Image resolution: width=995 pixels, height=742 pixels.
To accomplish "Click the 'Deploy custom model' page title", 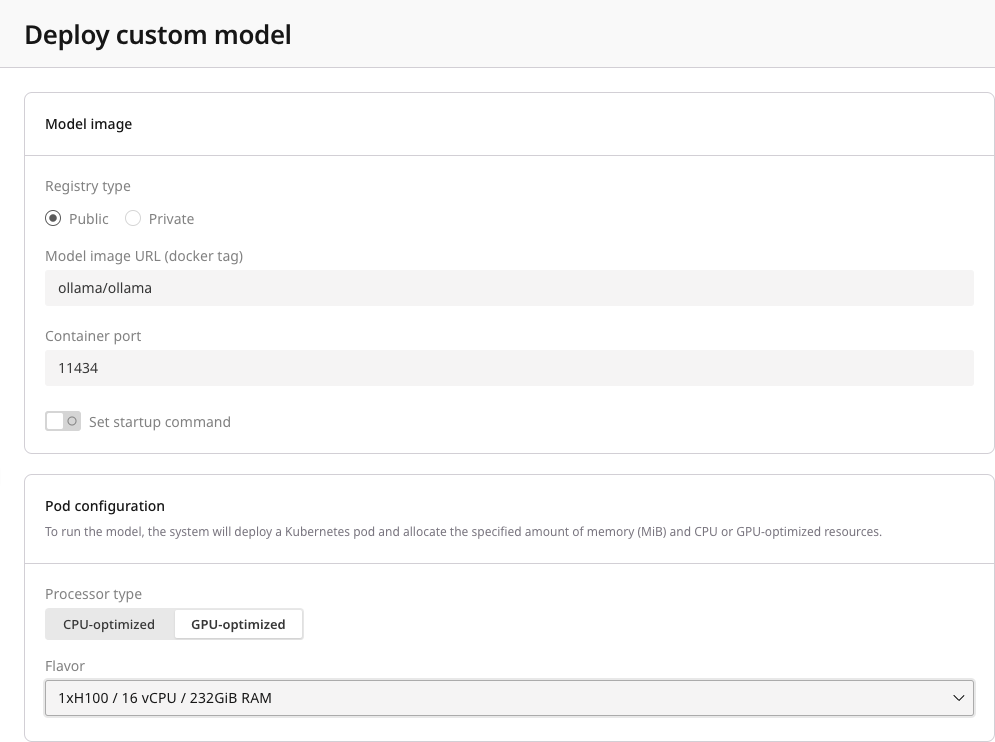I will click(158, 34).
